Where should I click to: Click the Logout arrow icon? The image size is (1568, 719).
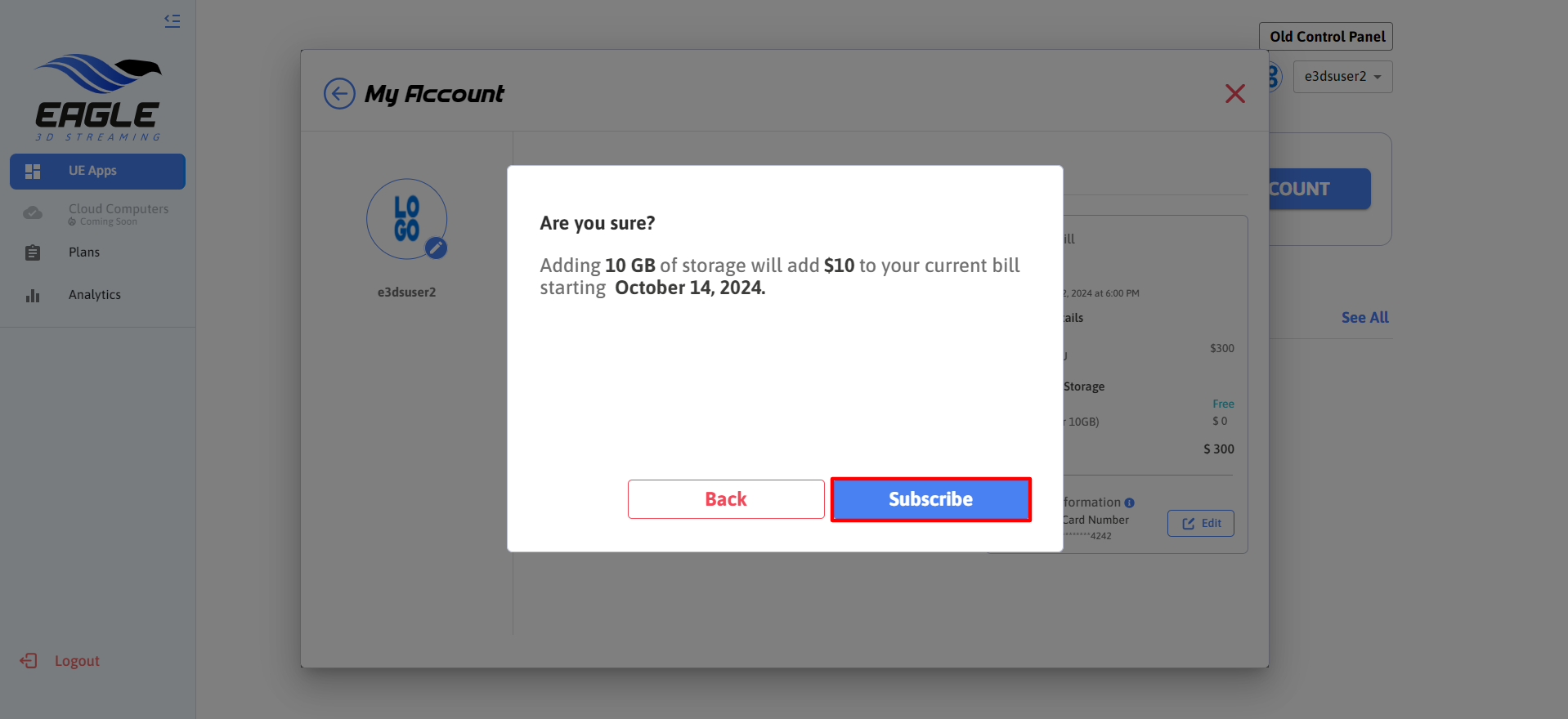tap(29, 661)
